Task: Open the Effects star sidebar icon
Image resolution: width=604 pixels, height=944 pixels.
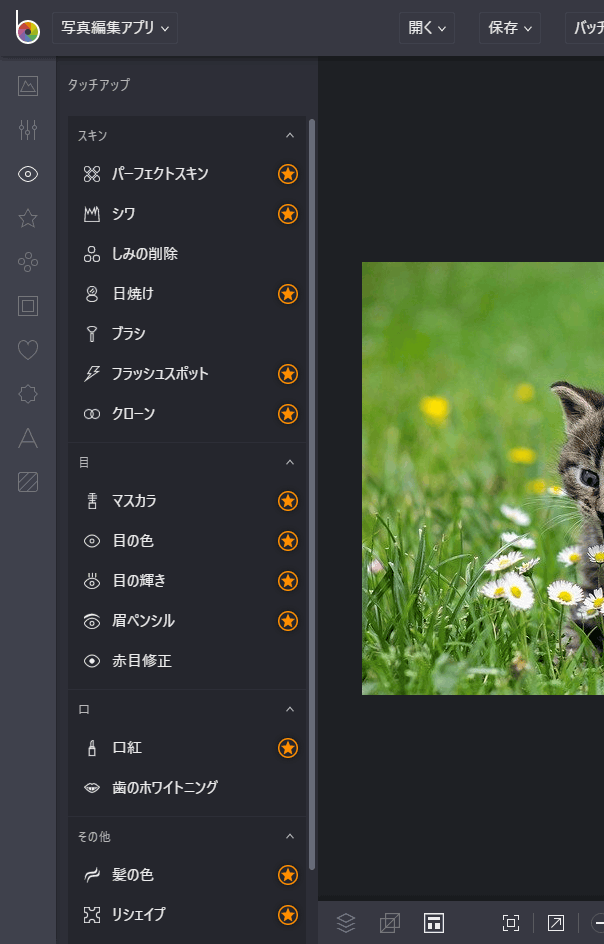Action: 28,218
